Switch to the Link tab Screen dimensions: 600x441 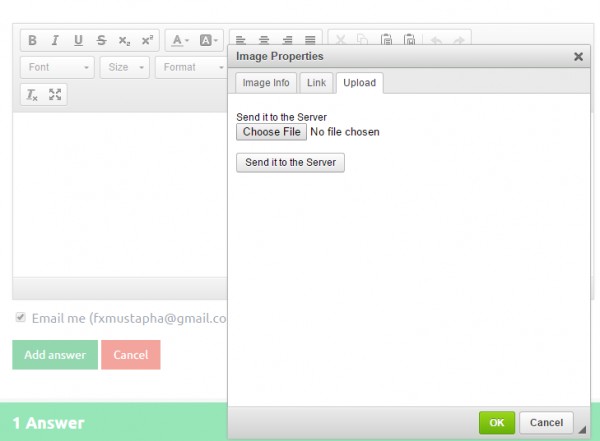(316, 82)
